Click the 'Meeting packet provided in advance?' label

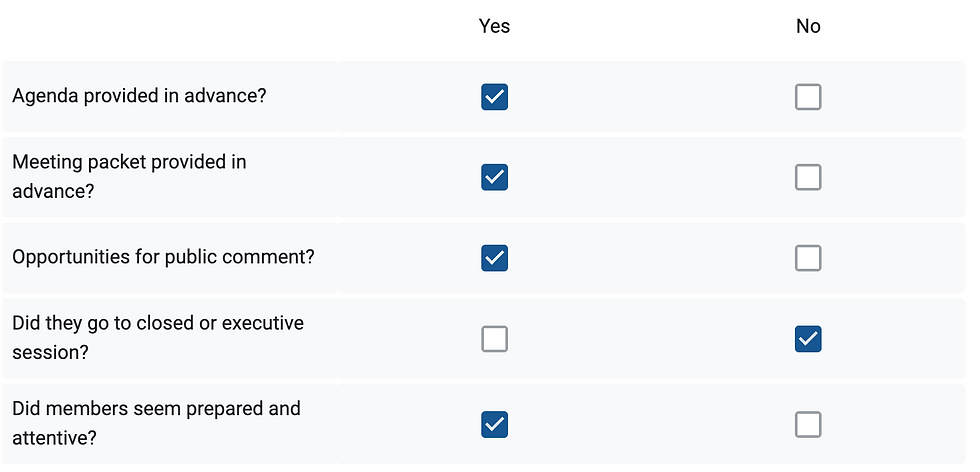coord(129,176)
